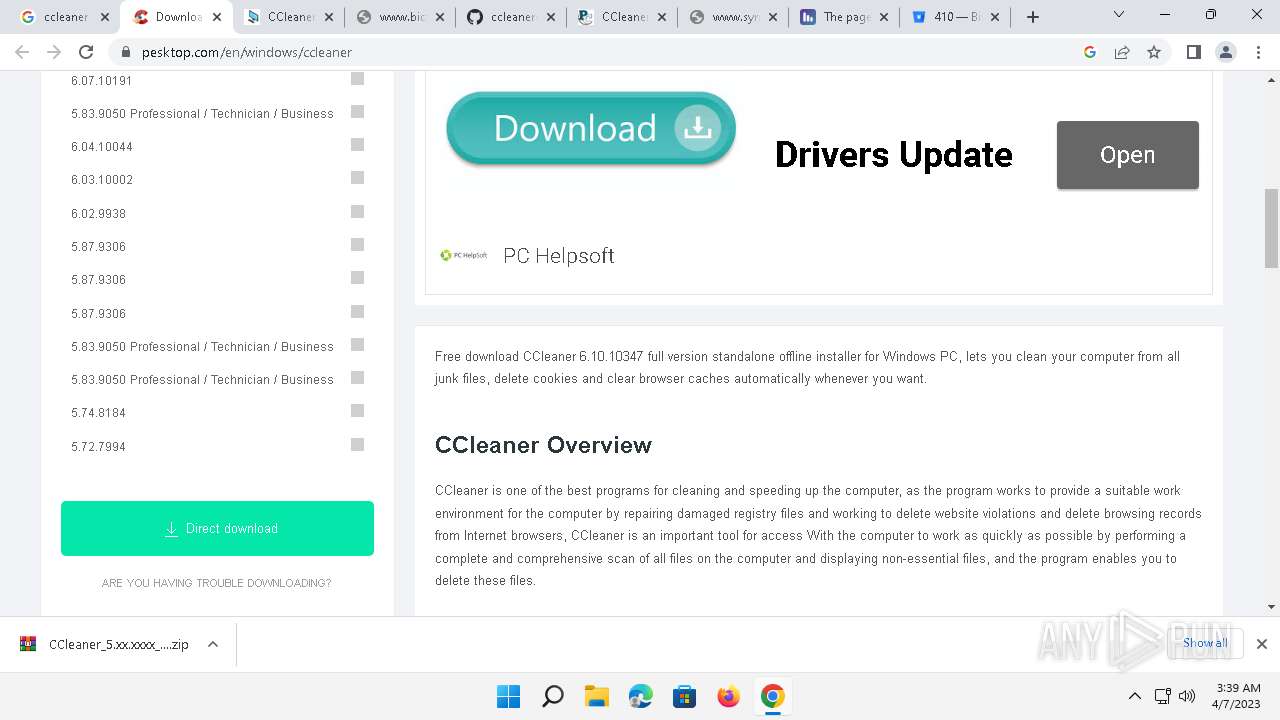Click the address bar URL
1280x720 pixels.
pos(247,52)
